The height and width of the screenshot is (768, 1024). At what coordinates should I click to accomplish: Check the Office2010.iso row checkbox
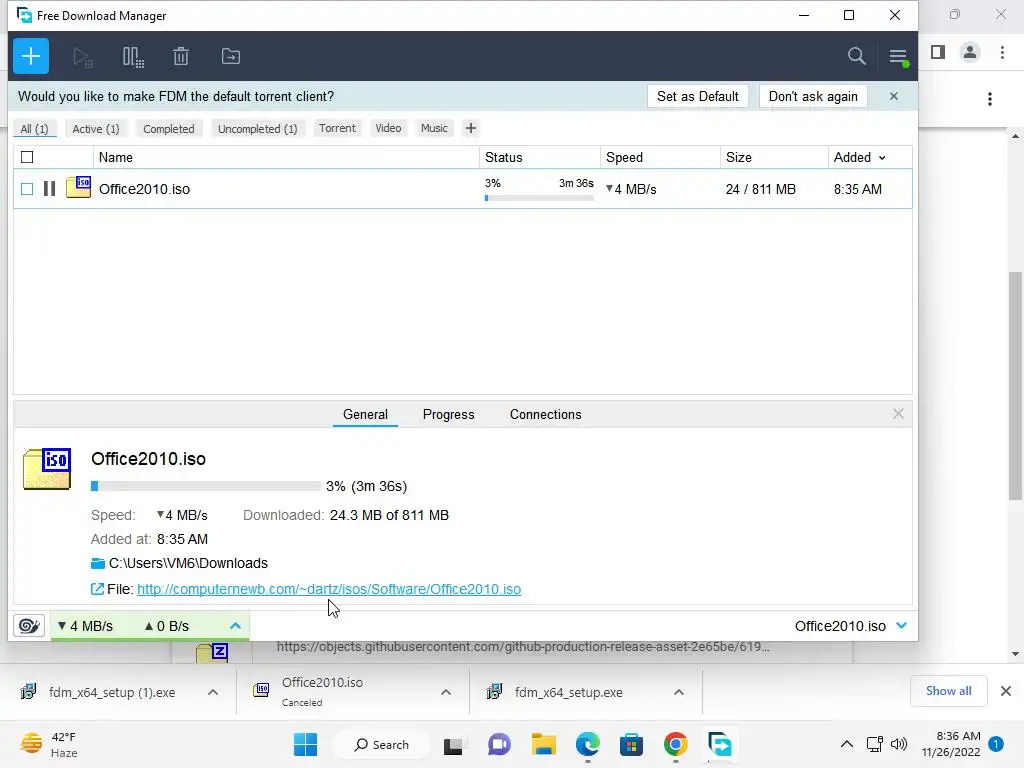(x=27, y=189)
